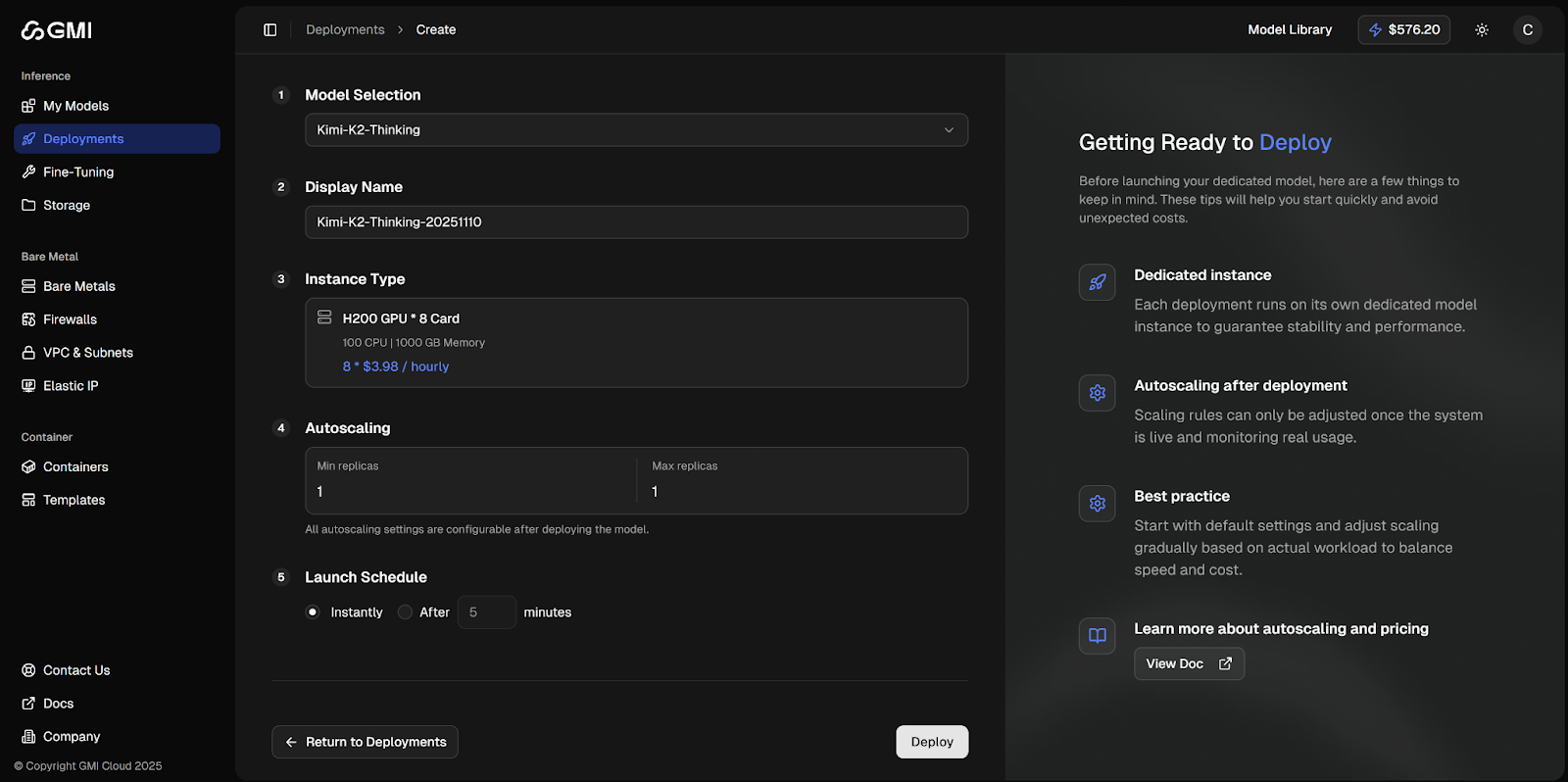
Task: Click the Min replicas field
Action: [x=470, y=481]
